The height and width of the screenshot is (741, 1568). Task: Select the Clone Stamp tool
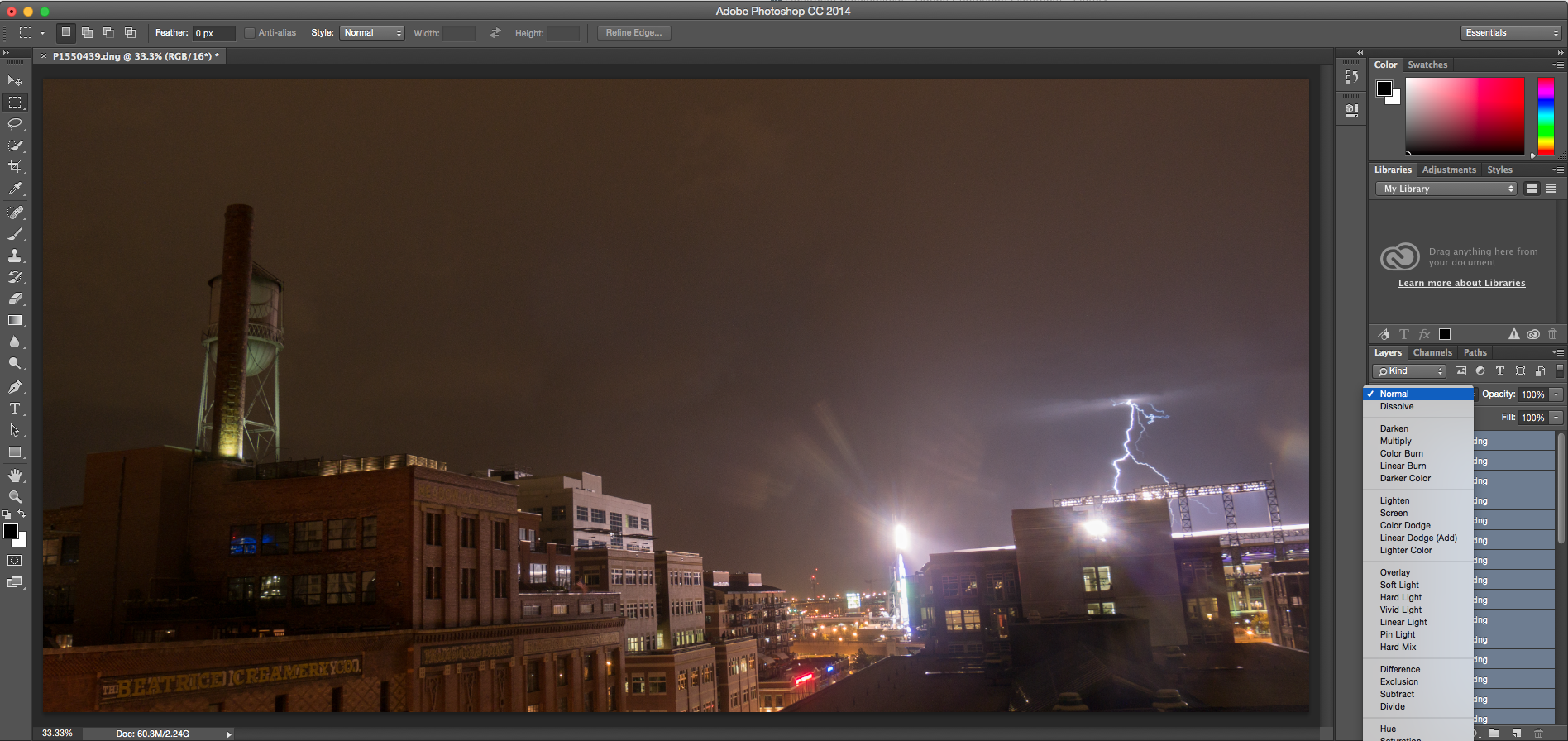pyautogui.click(x=15, y=256)
